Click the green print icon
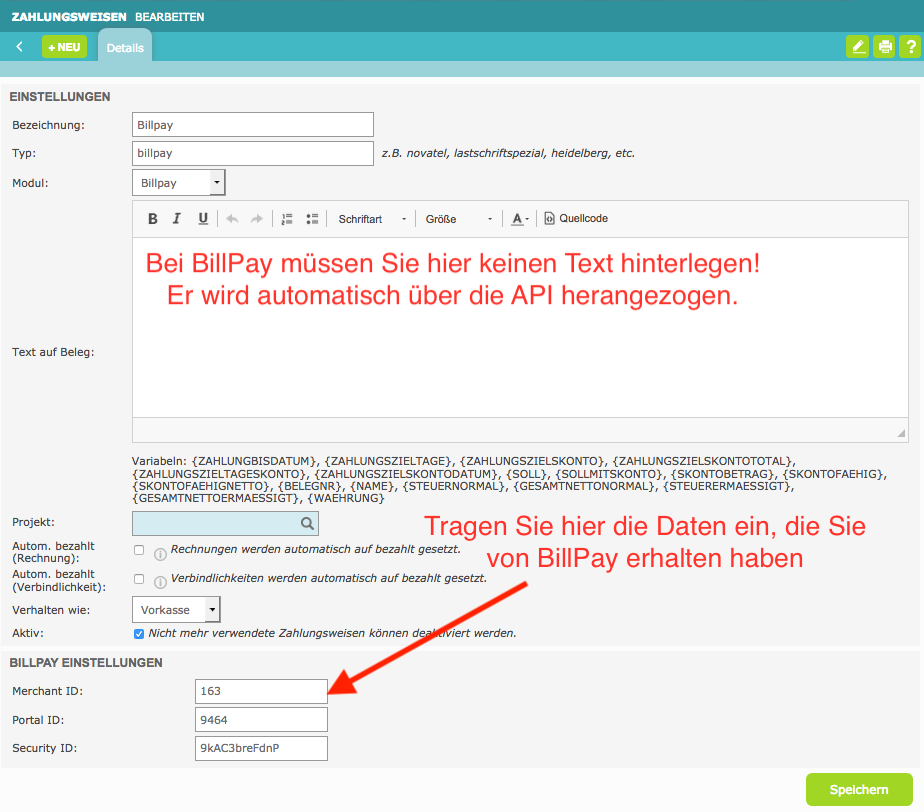 tap(884, 47)
